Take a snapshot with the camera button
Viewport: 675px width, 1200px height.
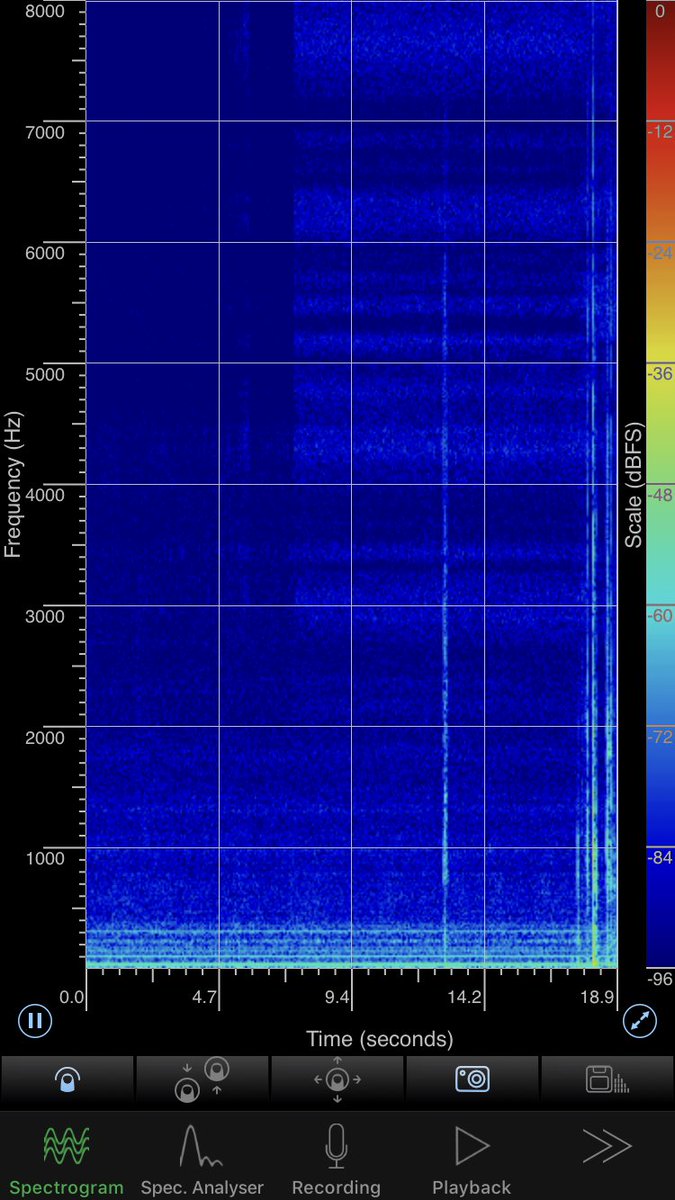click(472, 1079)
